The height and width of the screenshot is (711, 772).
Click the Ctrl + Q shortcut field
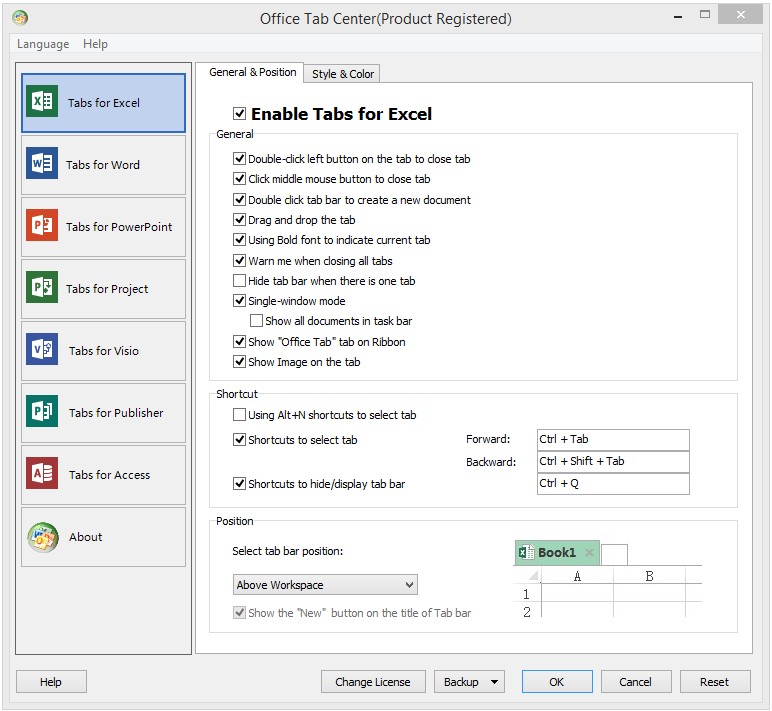coord(613,484)
